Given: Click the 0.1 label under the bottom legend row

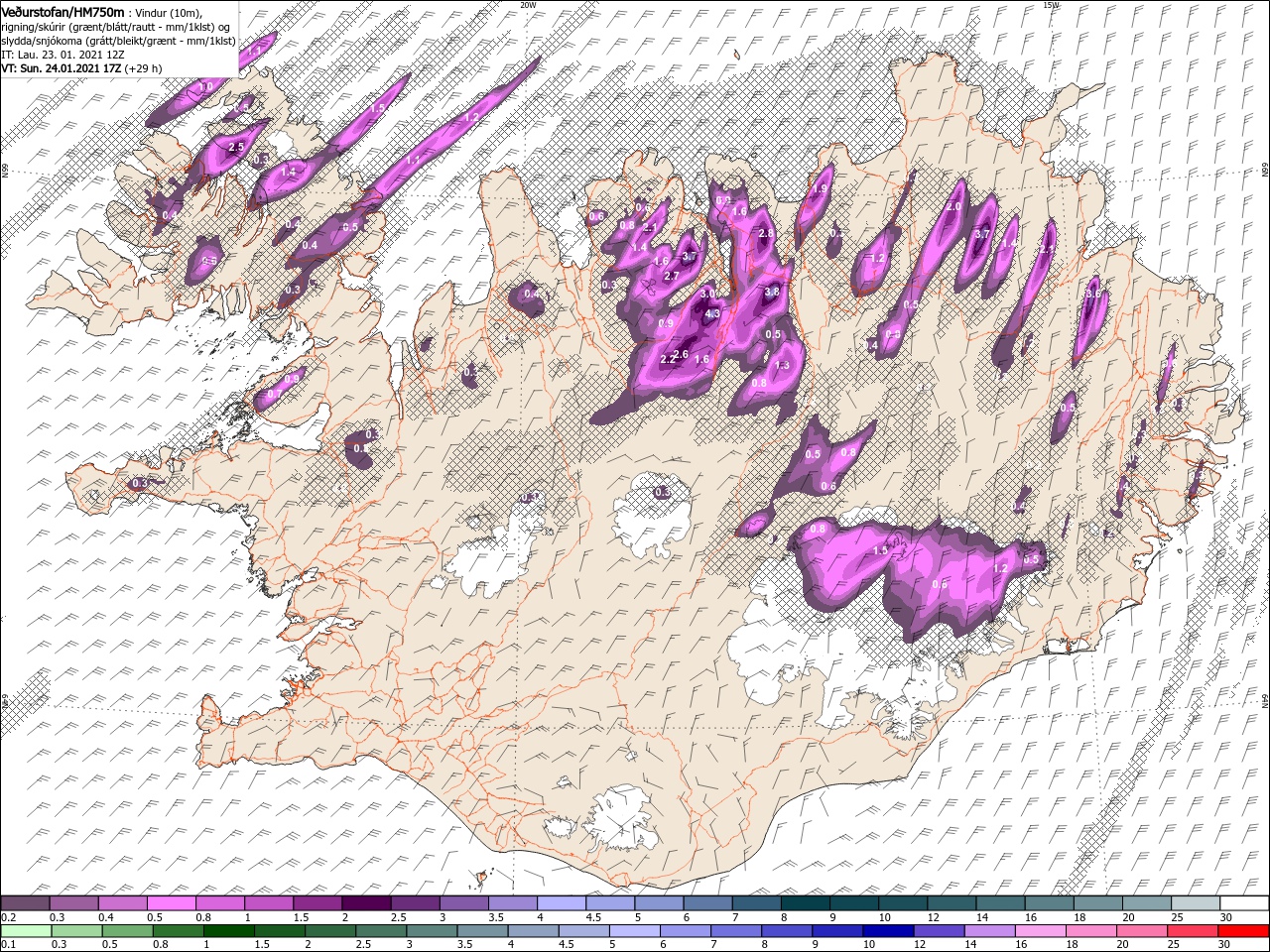Looking at the screenshot, I should pos(7,945).
